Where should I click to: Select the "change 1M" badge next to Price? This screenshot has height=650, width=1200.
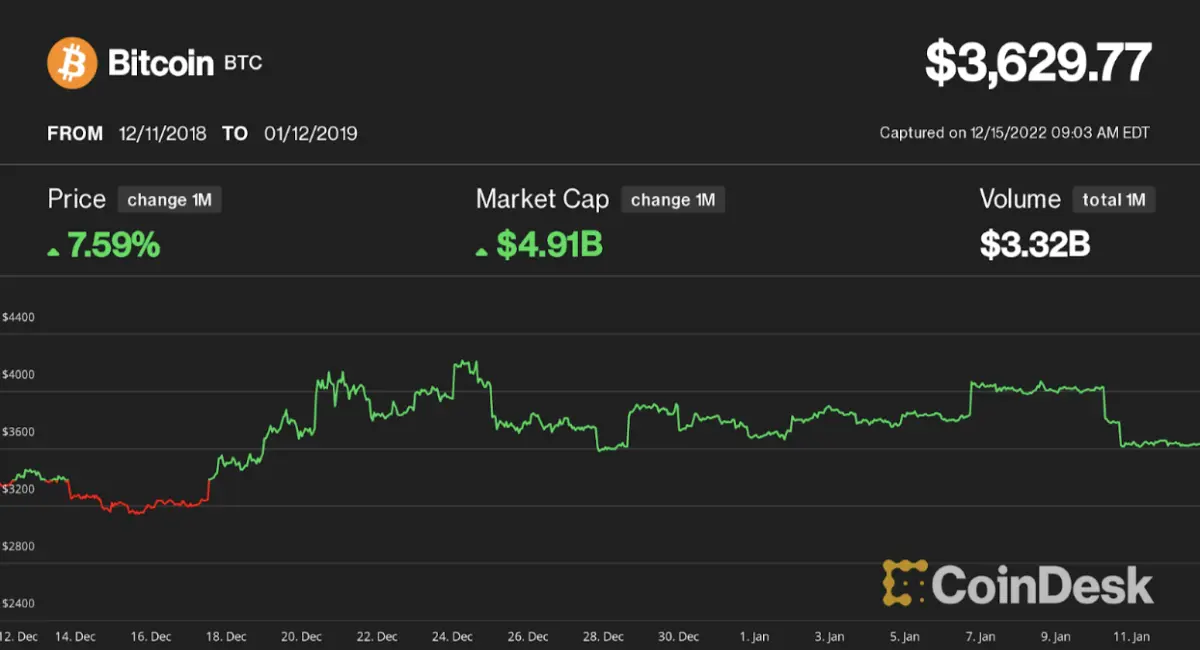point(170,200)
